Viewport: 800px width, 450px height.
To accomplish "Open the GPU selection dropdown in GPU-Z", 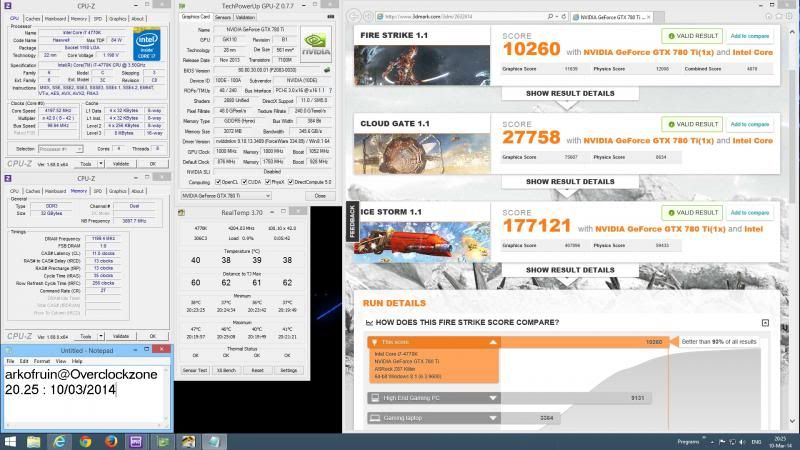I will (226, 196).
